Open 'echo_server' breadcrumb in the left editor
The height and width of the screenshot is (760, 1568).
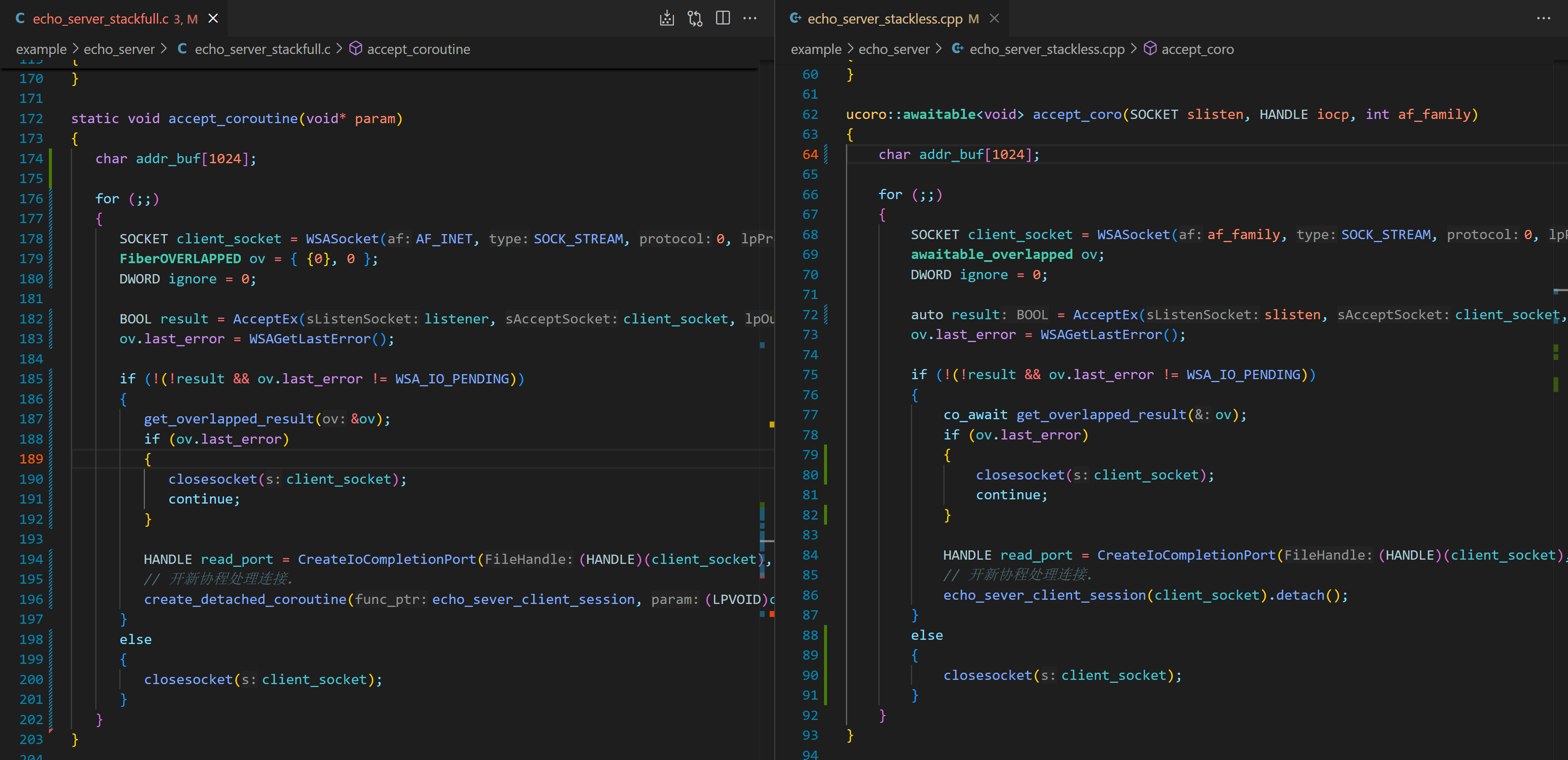tap(119, 49)
